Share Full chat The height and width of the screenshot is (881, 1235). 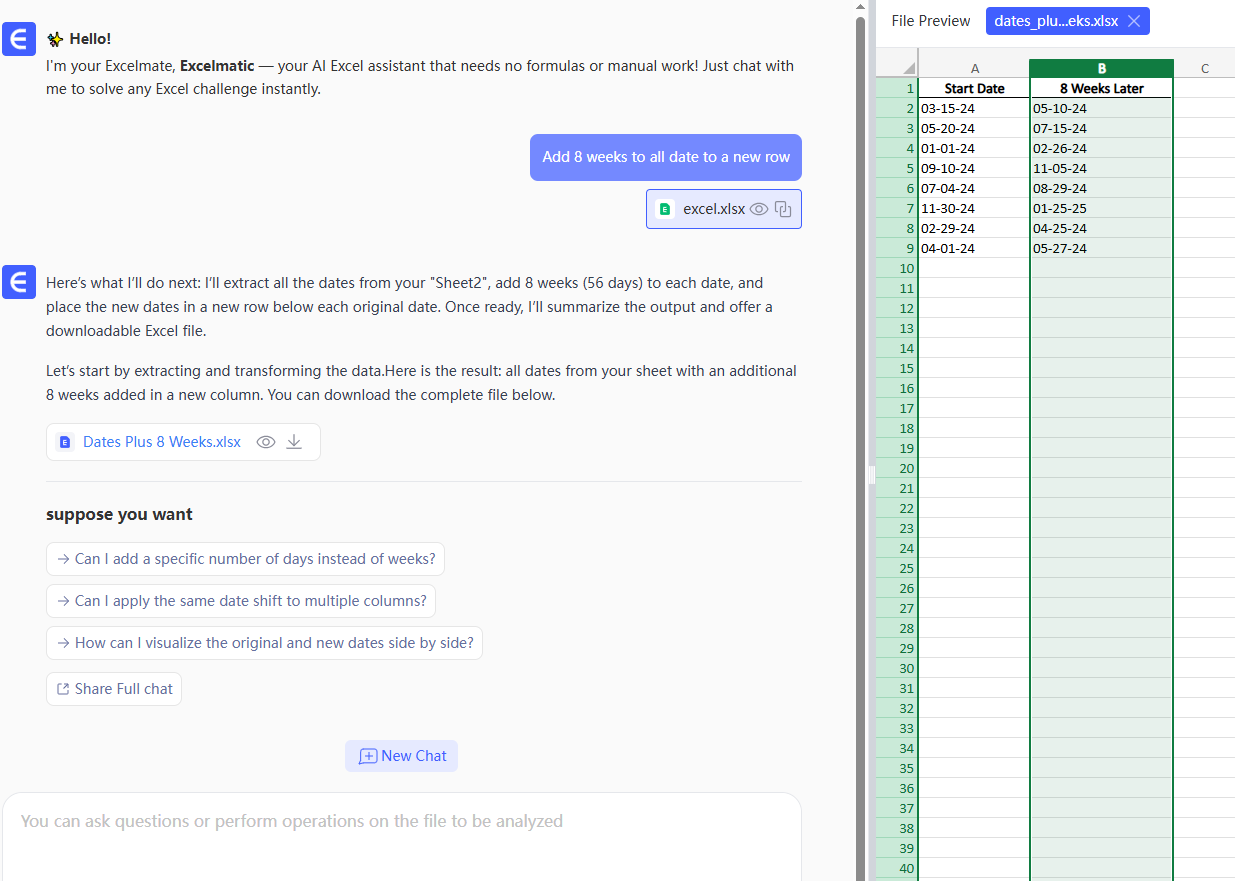pos(114,689)
